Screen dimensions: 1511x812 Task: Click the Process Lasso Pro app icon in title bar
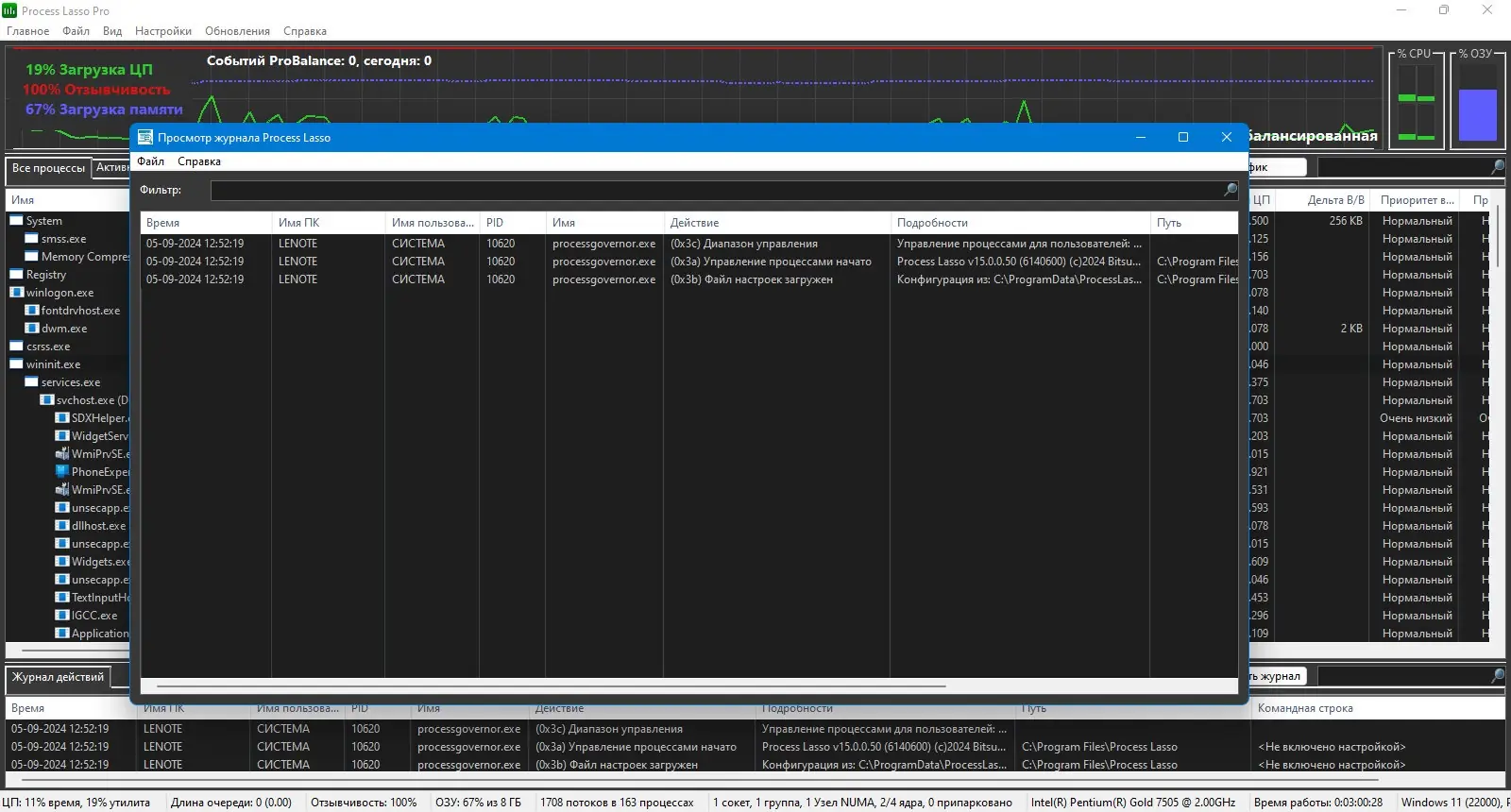point(9,10)
